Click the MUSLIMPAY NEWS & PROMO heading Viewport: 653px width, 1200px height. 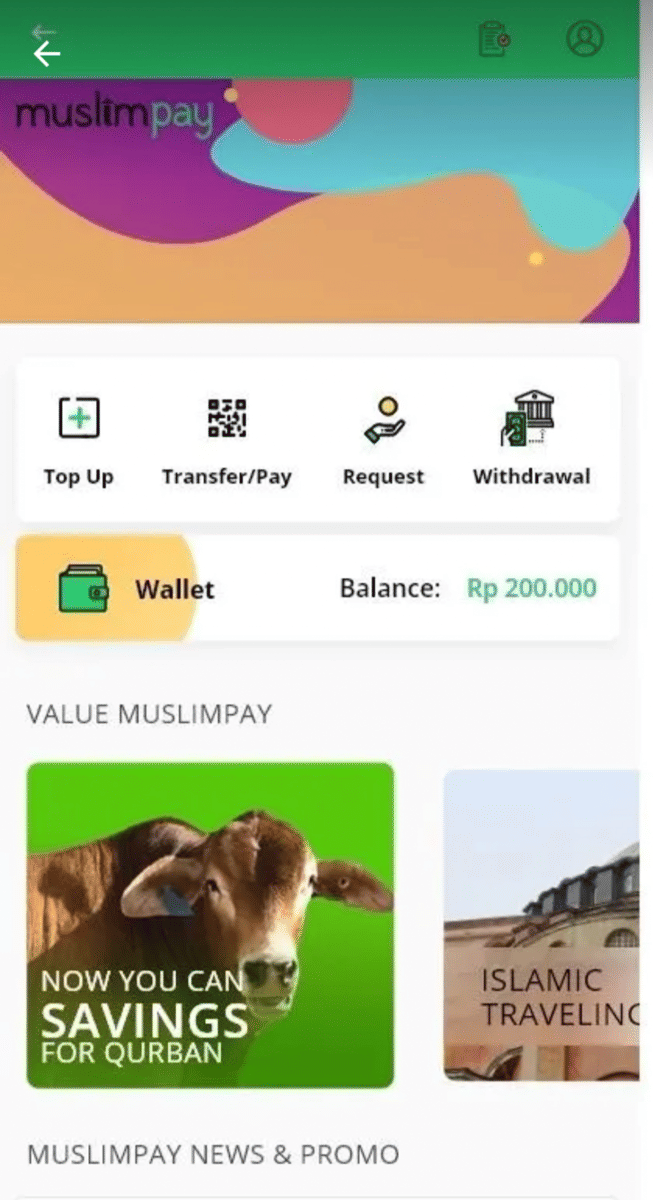pyautogui.click(x=213, y=1155)
